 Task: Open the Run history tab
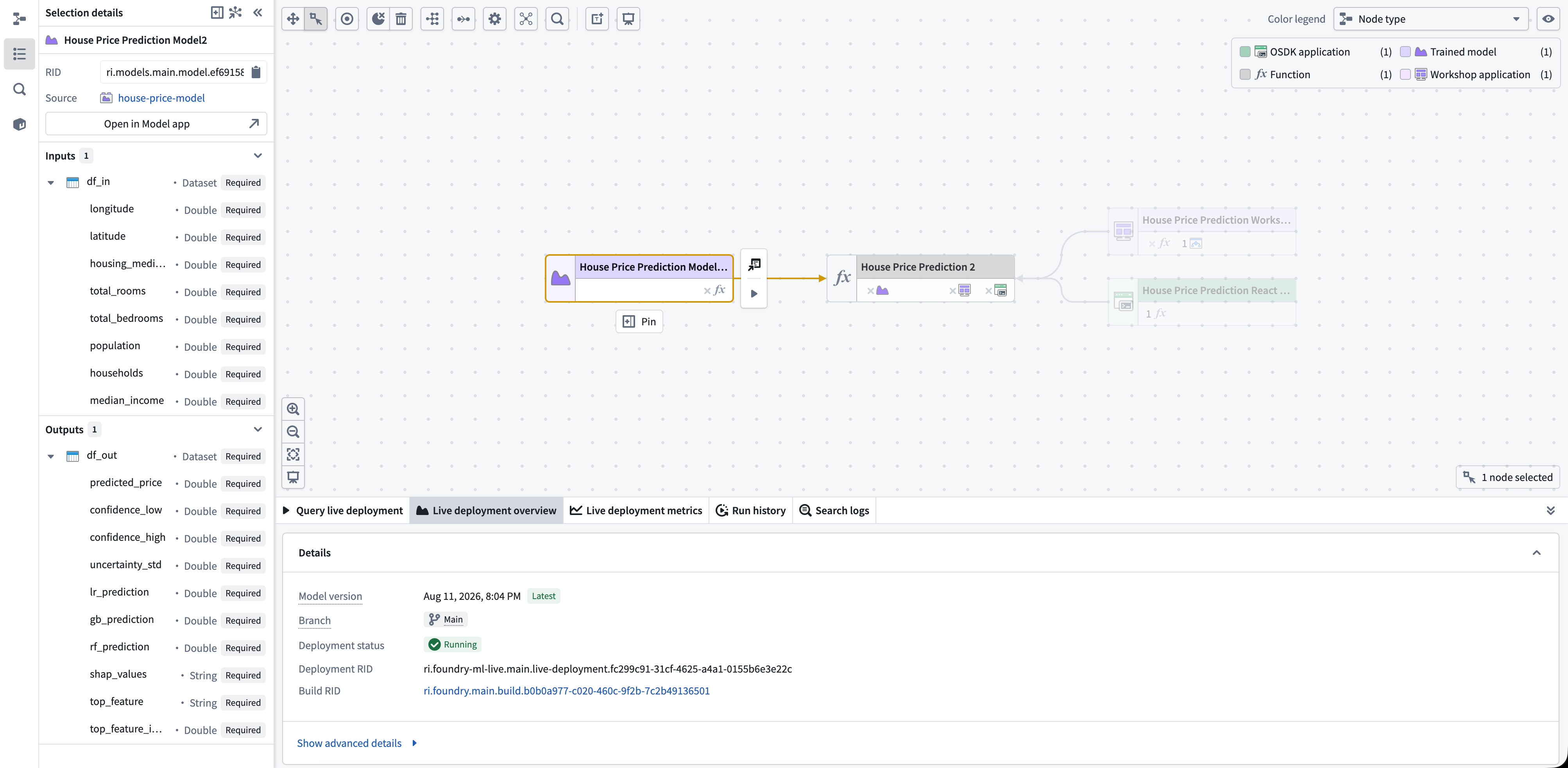pyautogui.click(x=751, y=510)
